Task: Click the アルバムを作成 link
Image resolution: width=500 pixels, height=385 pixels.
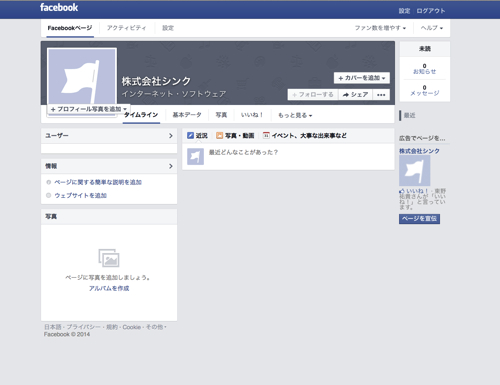Action: click(109, 288)
